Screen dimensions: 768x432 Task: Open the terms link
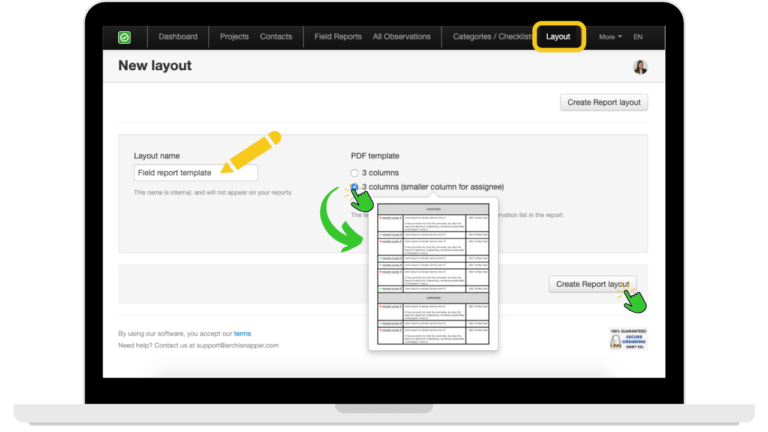[242, 334]
